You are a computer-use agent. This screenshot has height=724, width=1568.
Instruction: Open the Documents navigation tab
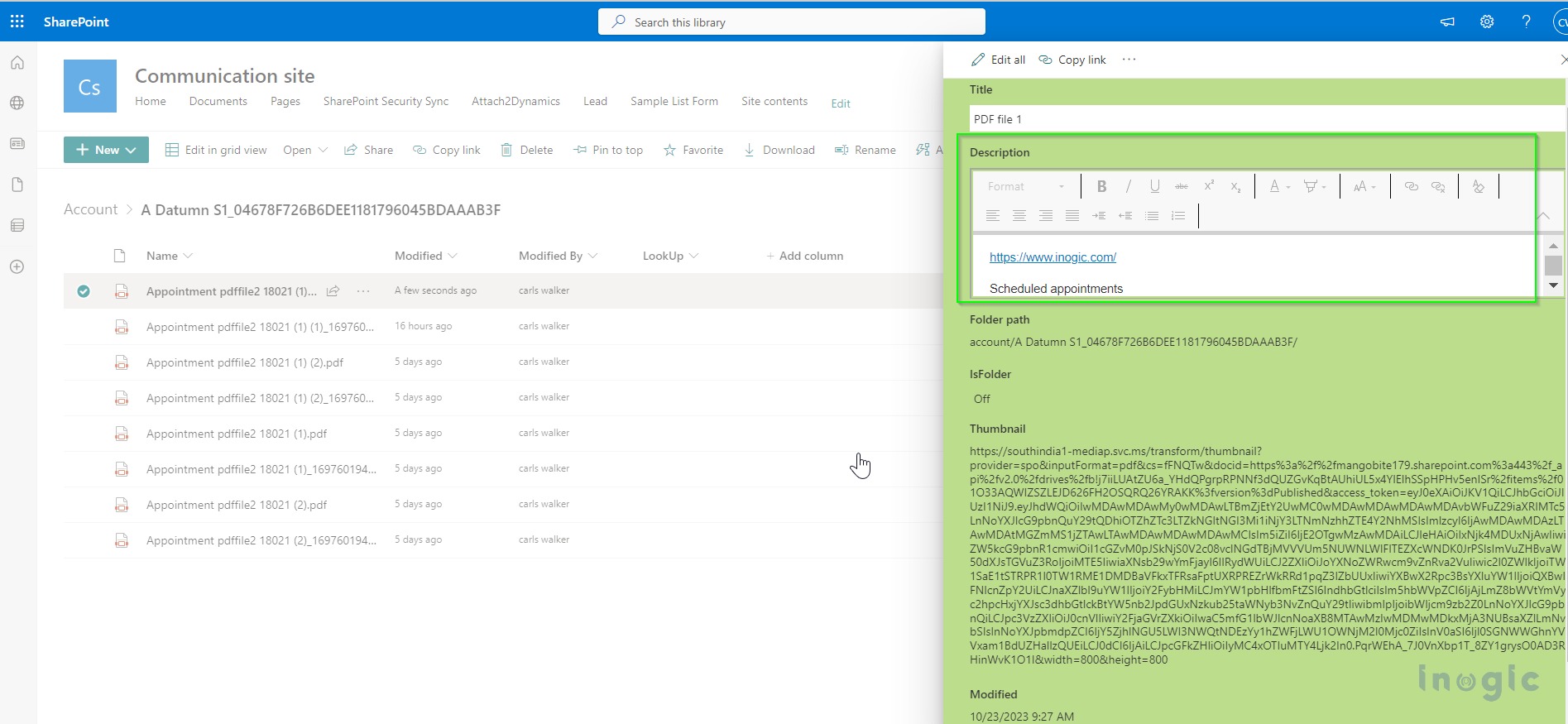pyautogui.click(x=218, y=101)
